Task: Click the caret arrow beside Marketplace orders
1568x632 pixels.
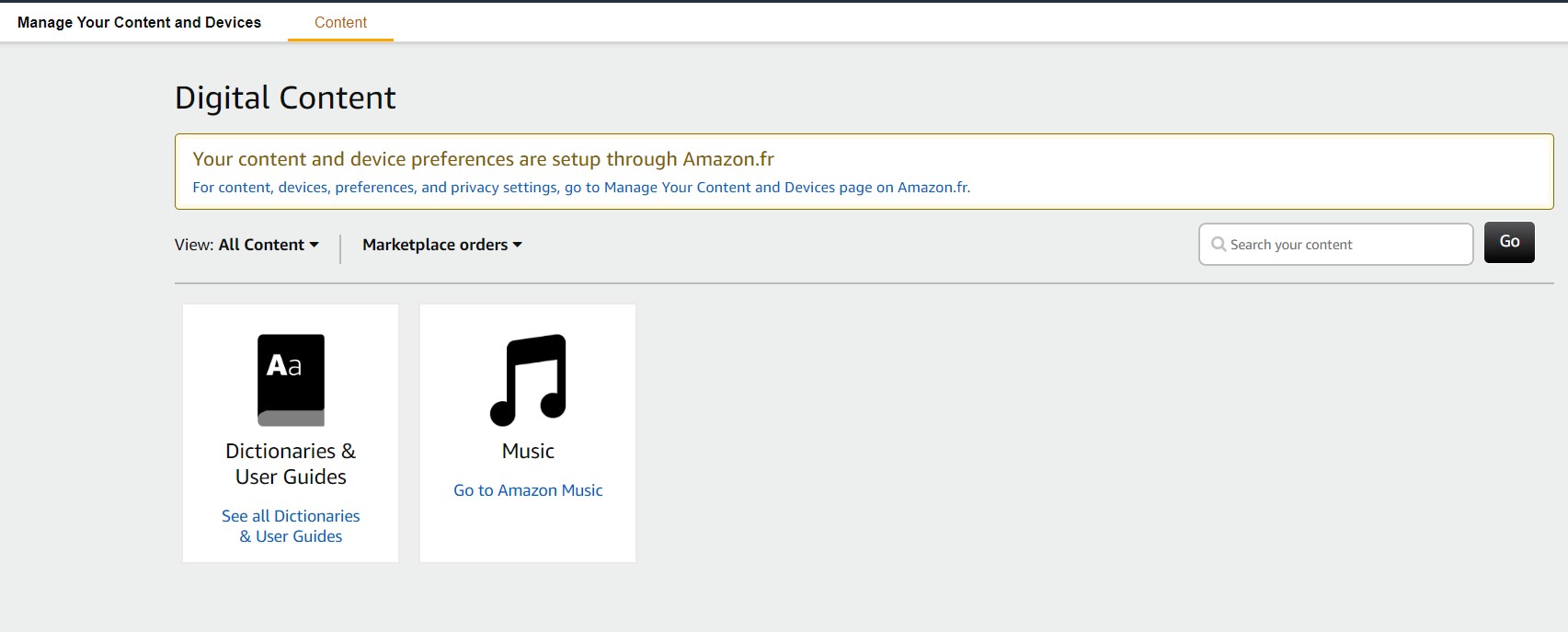Action: point(518,245)
